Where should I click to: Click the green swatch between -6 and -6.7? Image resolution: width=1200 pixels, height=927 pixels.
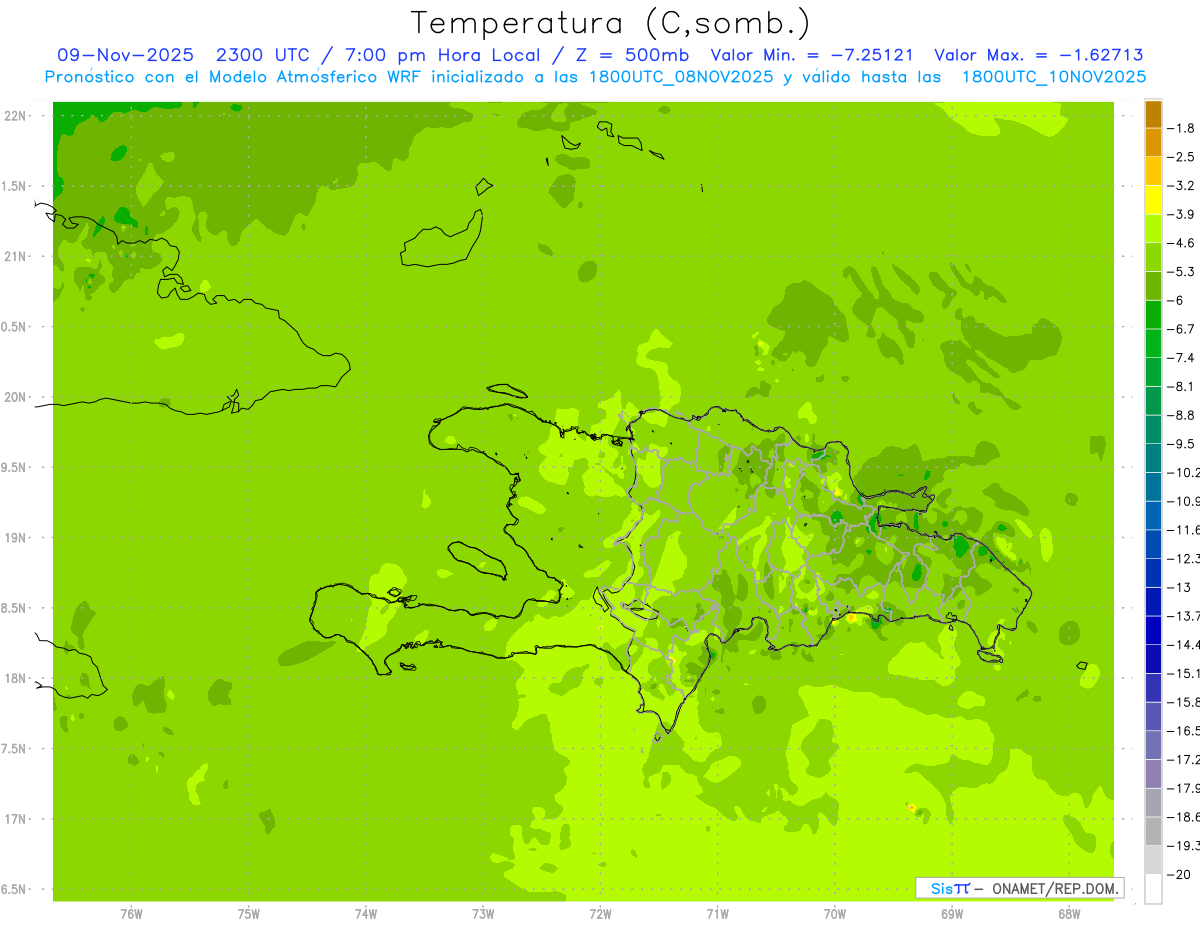click(x=1153, y=315)
